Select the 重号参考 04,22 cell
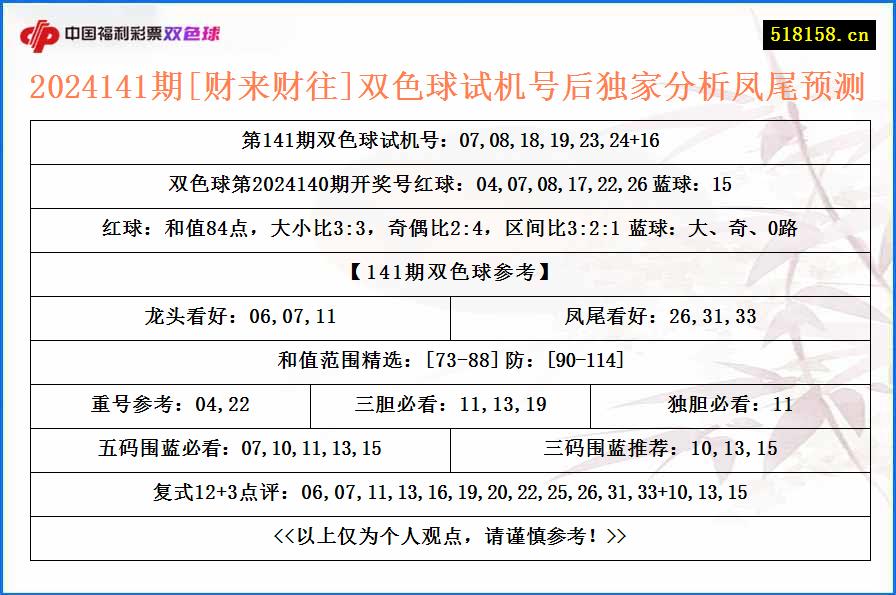896x595 pixels. click(x=168, y=406)
